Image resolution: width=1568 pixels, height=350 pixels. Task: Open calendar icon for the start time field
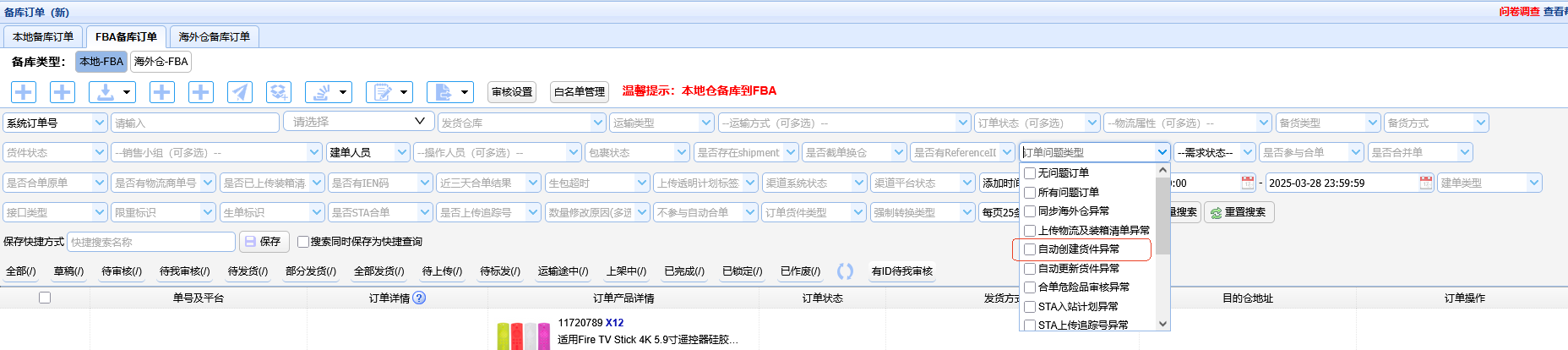pos(1248,183)
